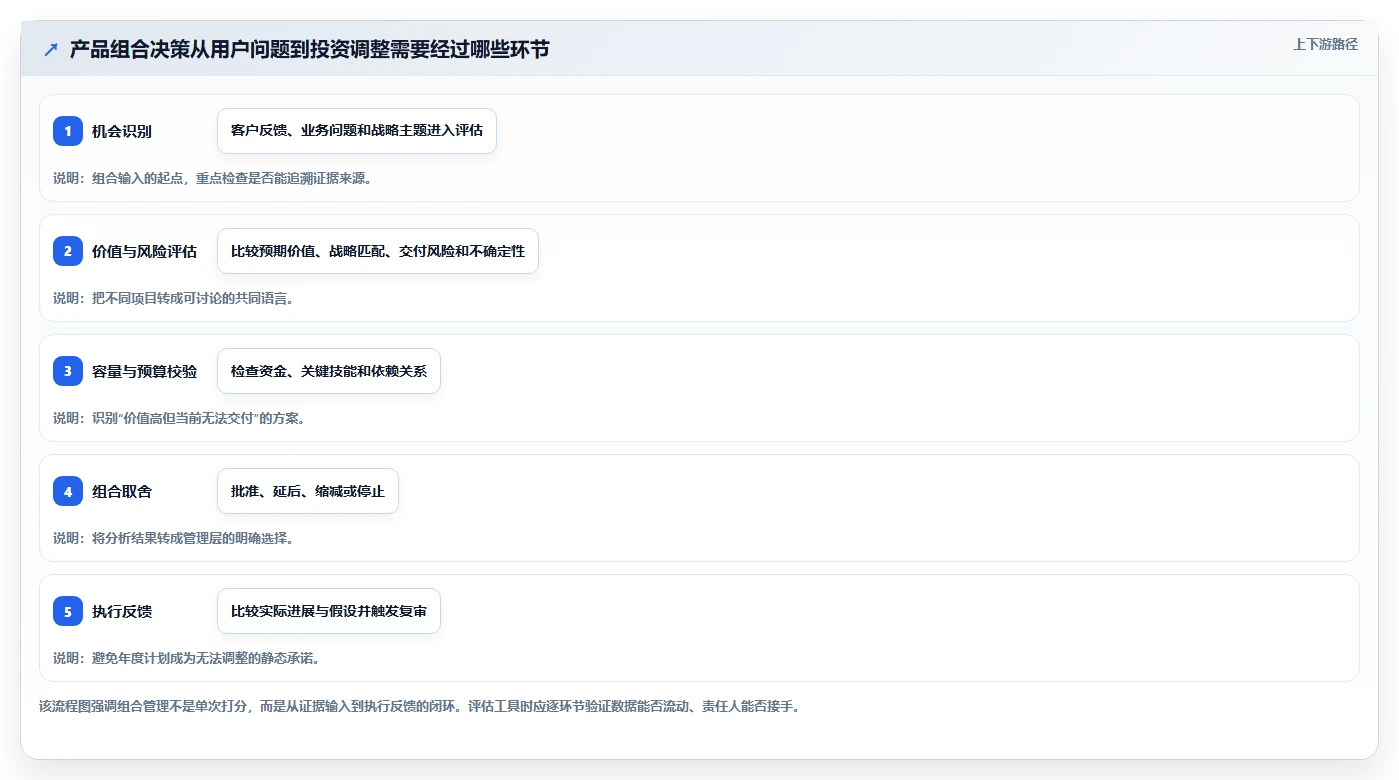
Task: Click the 组合取舍 step label
Action: [122, 491]
